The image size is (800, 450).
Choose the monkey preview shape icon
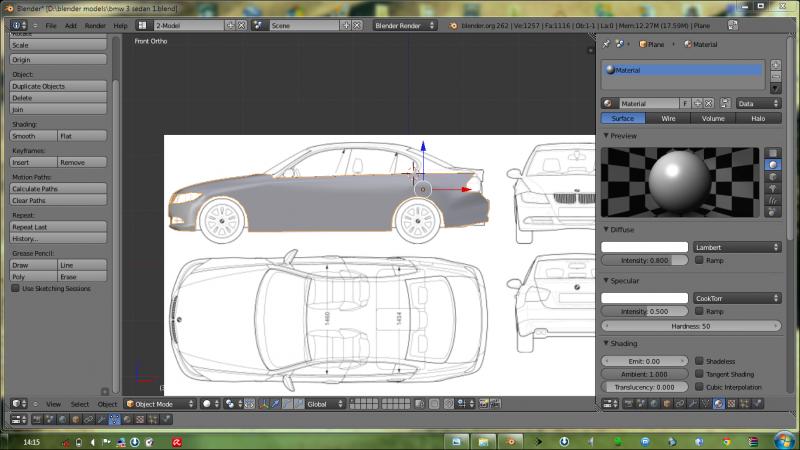tap(772, 187)
